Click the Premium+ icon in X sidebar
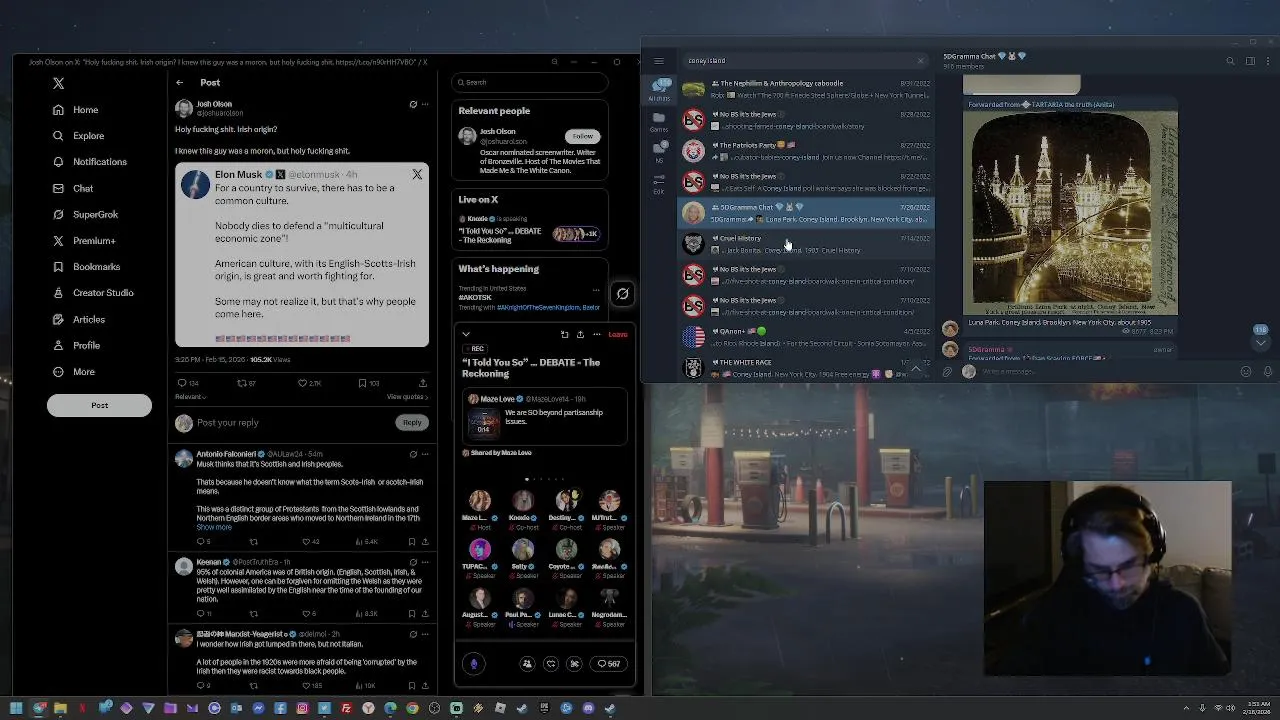 (x=58, y=241)
